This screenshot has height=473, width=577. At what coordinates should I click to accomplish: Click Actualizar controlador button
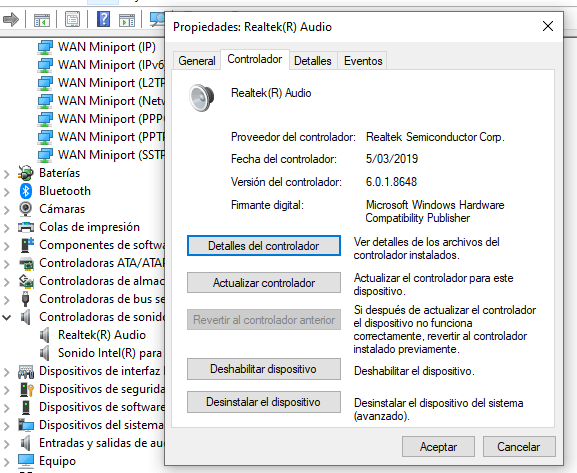pyautogui.click(x=264, y=283)
